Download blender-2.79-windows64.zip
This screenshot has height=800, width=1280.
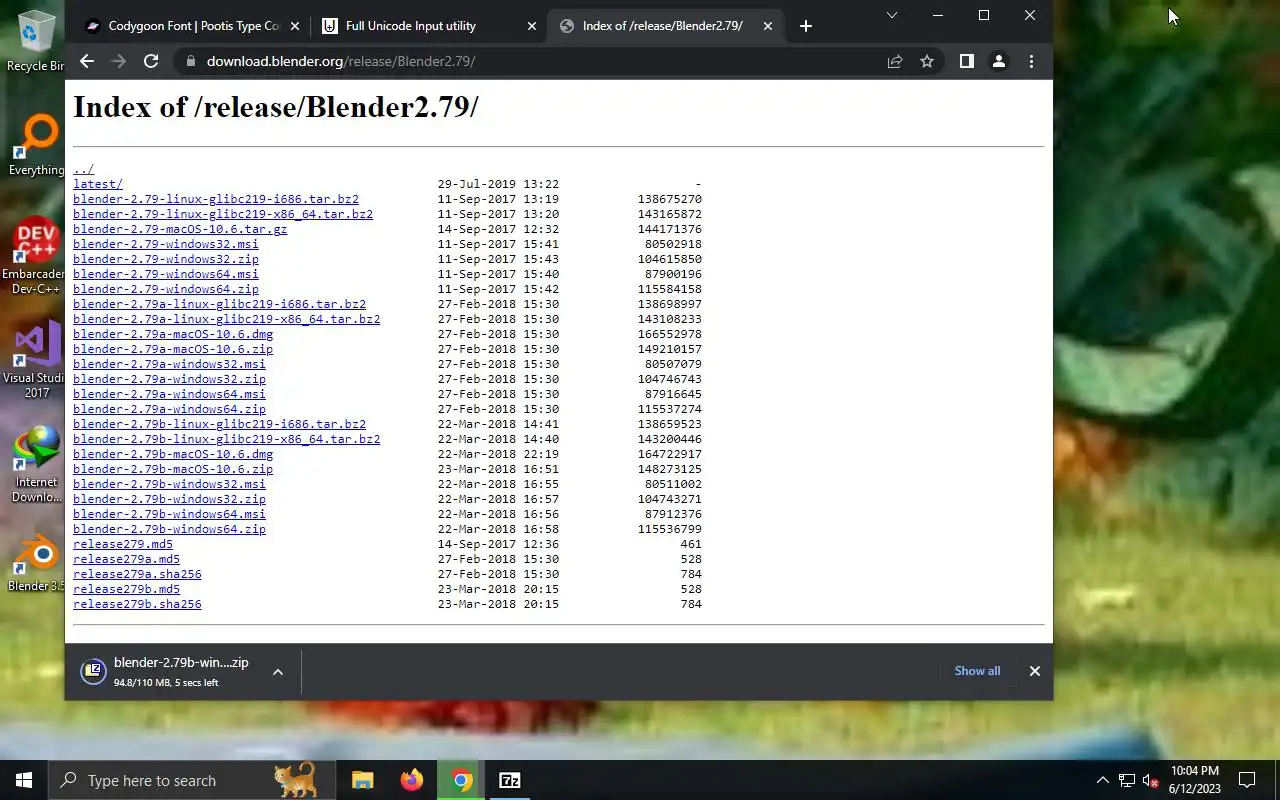click(166, 289)
